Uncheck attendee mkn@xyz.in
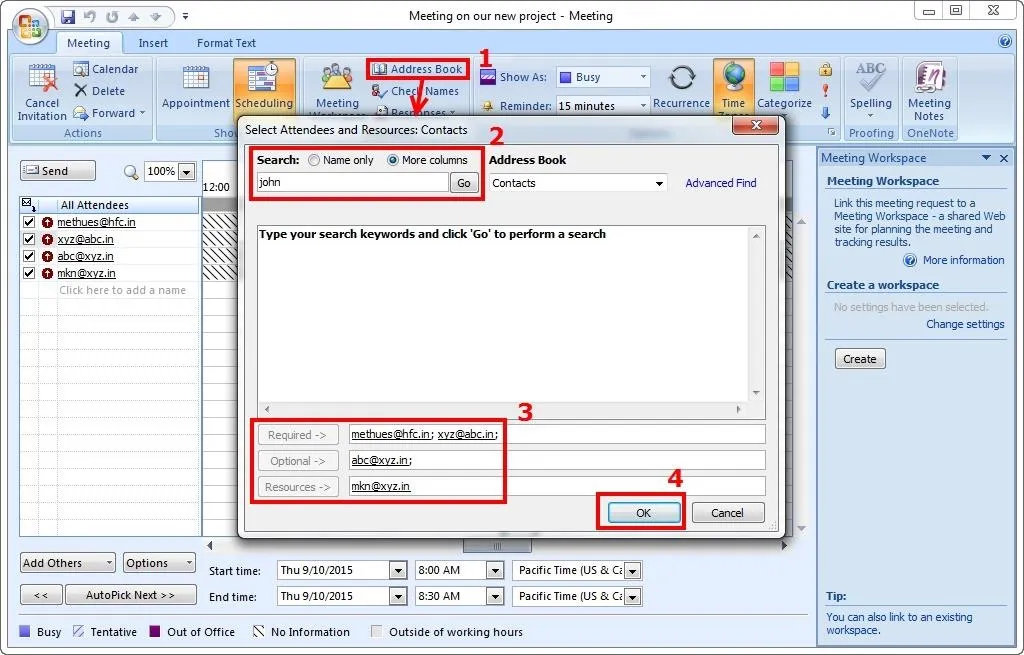This screenshot has height=655, width=1024. point(29,273)
